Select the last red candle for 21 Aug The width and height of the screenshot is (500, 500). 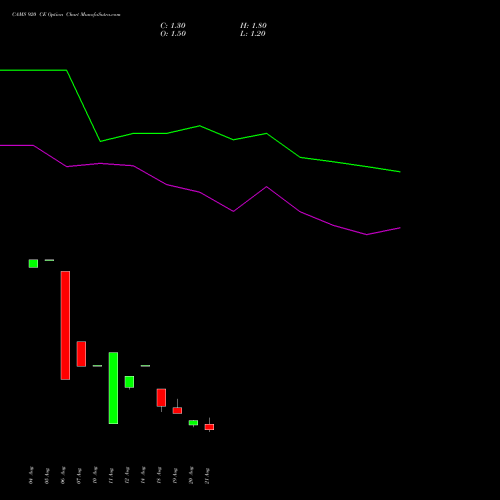(209, 427)
